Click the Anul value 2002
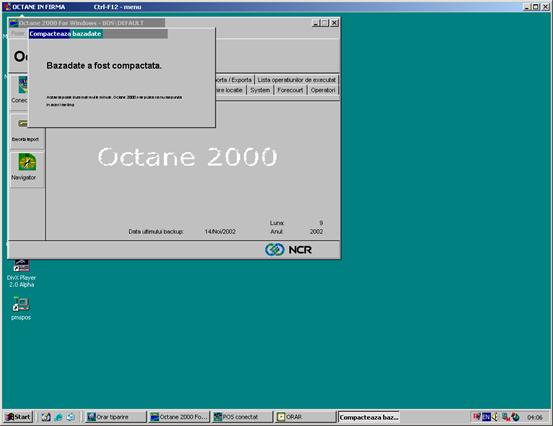 tap(316, 232)
